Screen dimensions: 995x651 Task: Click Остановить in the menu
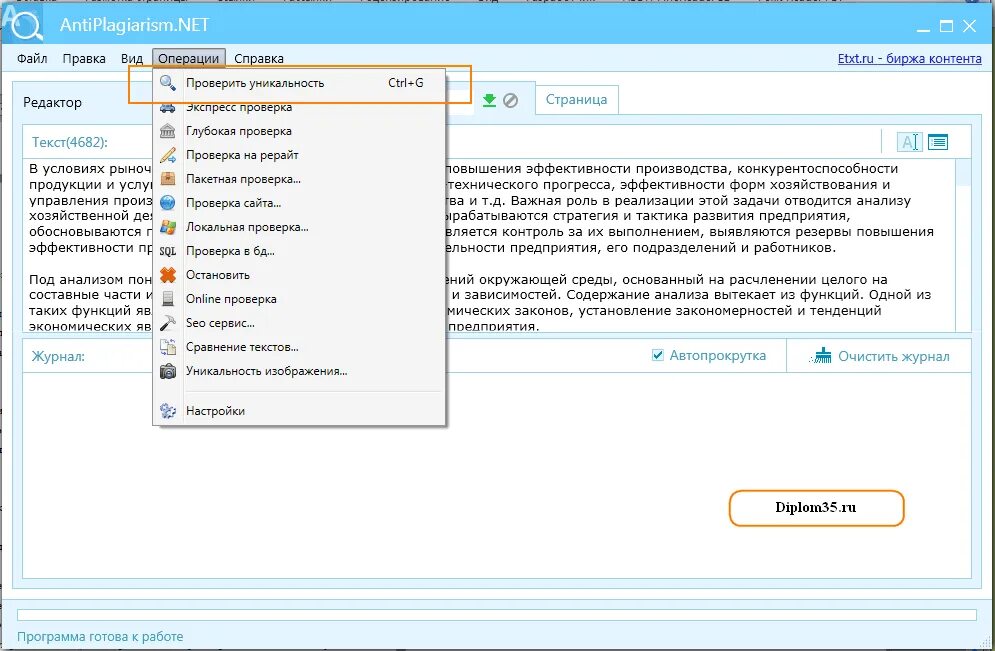click(300, 275)
